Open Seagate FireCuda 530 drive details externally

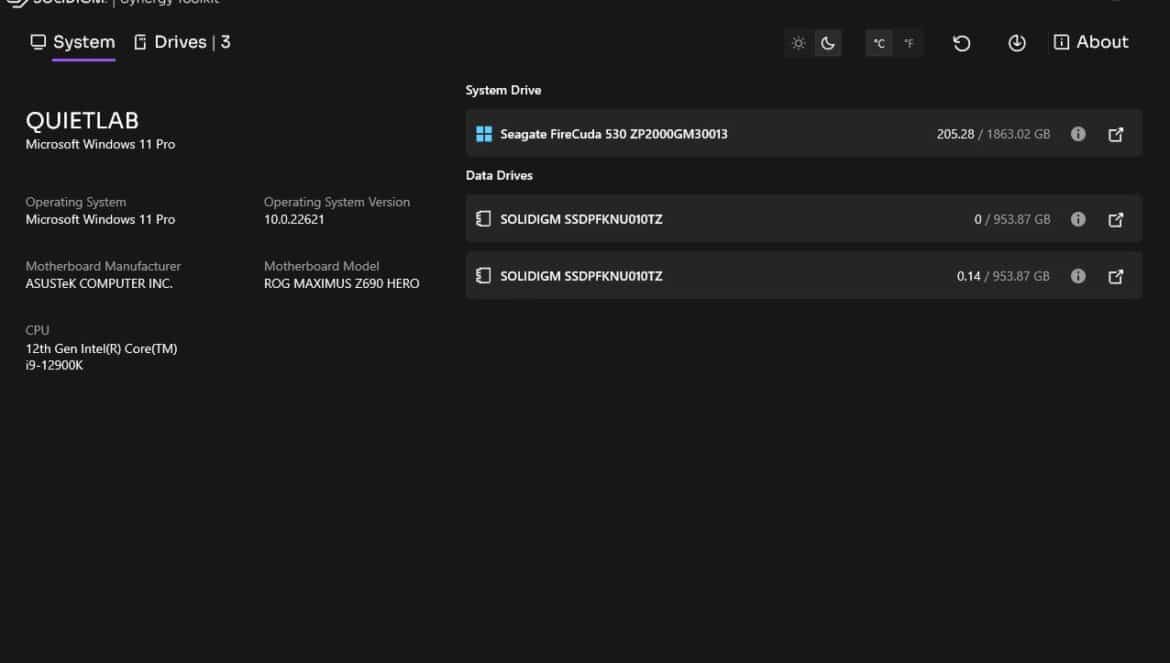[1116, 134]
